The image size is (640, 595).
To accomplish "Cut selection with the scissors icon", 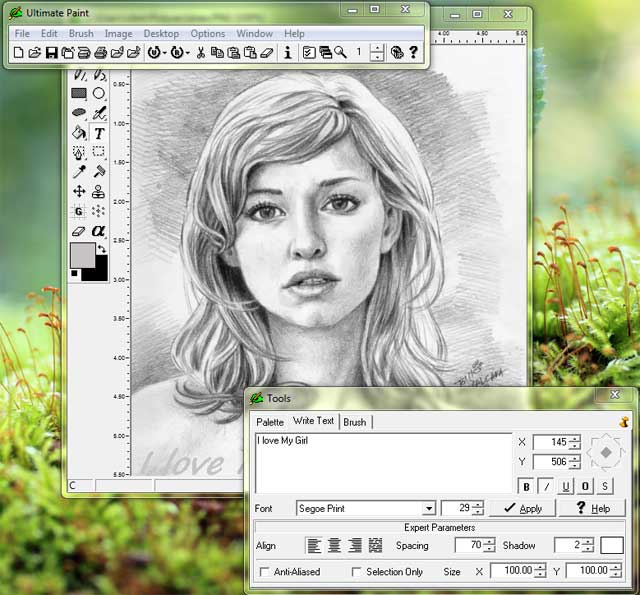I will (201, 52).
